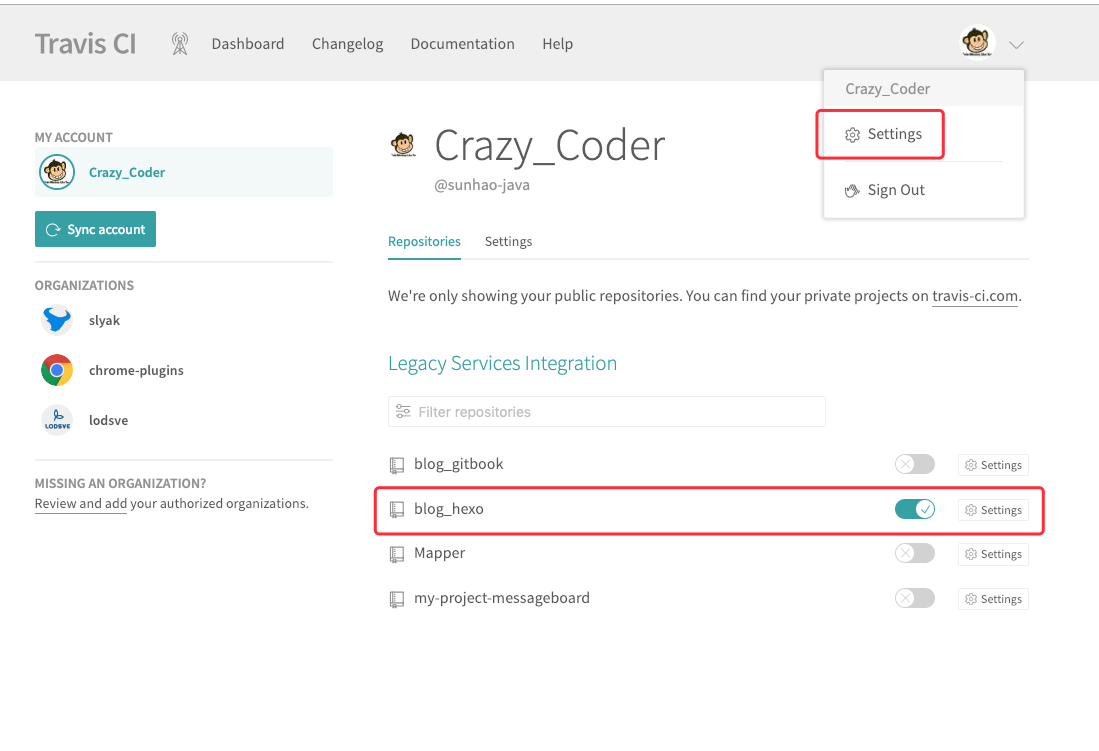Follow the travis-ci.com link
The height and width of the screenshot is (751, 1099).
[975, 296]
